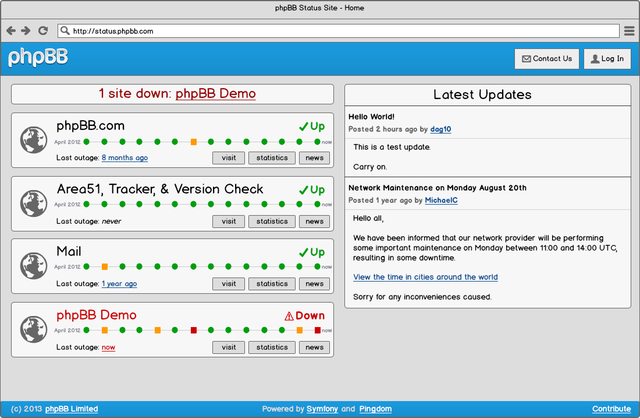
Task: Click the Log In button
Action: 607,59
